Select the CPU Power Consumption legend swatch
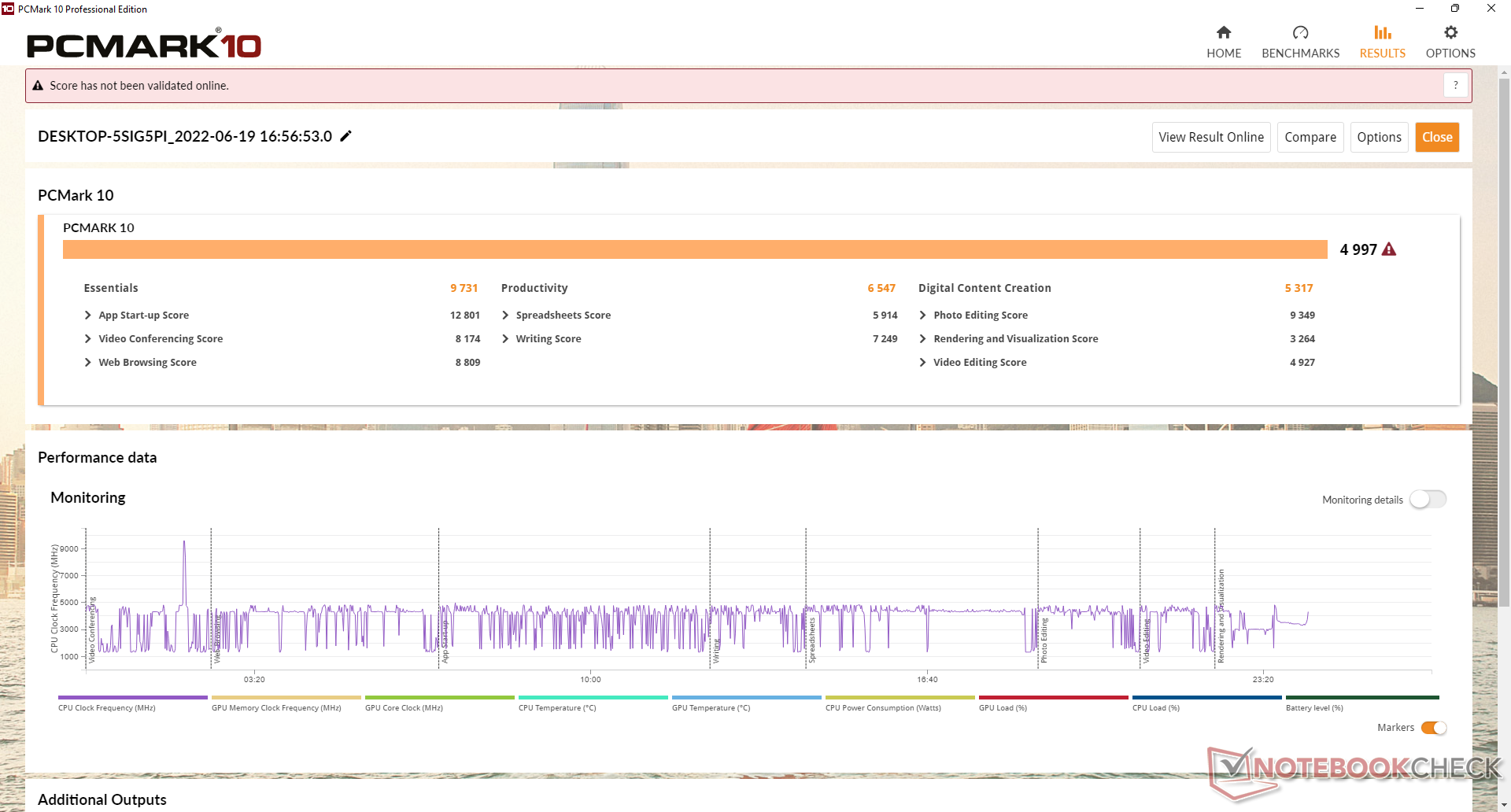The image size is (1511, 812). click(900, 697)
